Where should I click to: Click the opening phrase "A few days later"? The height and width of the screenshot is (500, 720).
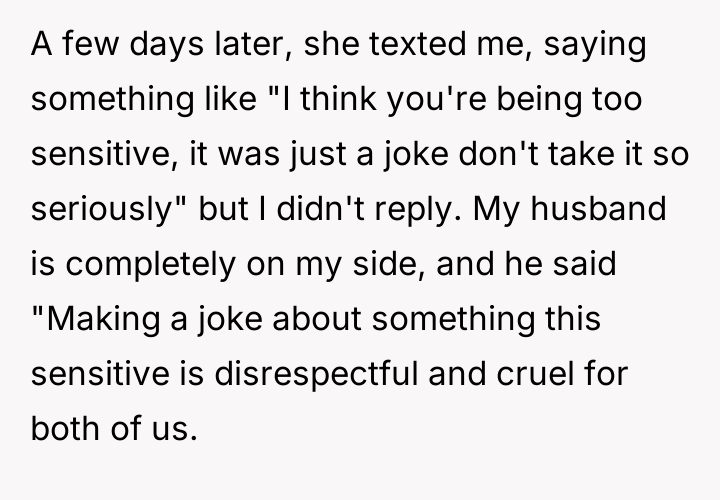pos(132,47)
